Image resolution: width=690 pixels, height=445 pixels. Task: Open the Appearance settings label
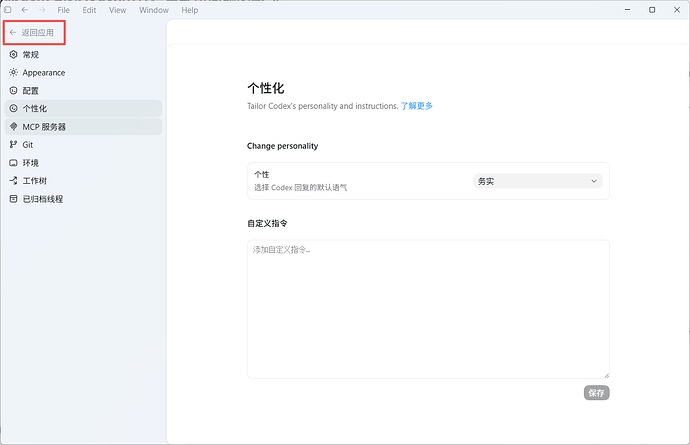[x=44, y=73]
